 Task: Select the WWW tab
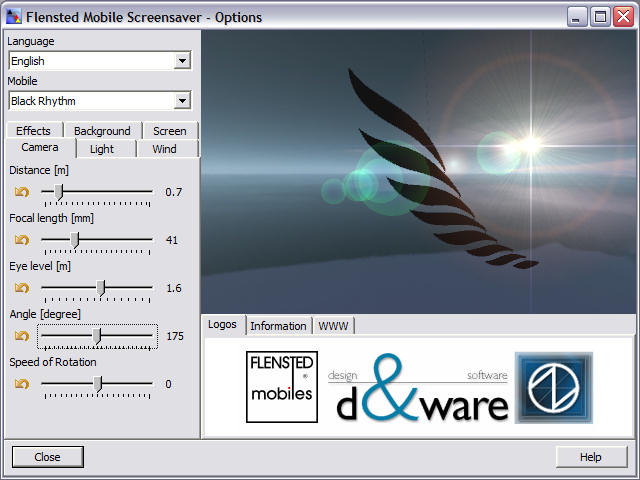334,326
